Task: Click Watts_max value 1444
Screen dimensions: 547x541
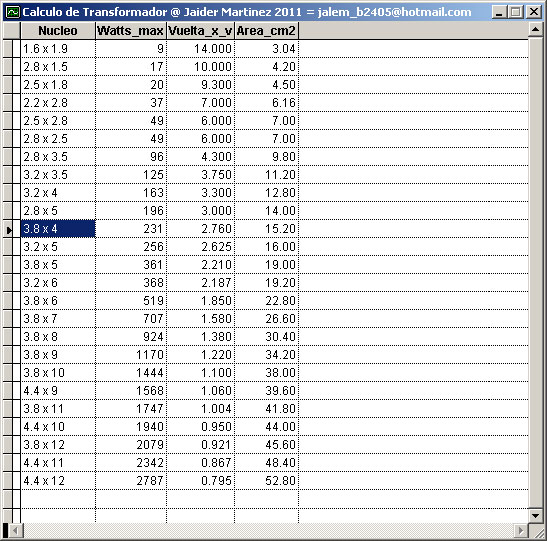Action: pos(131,373)
